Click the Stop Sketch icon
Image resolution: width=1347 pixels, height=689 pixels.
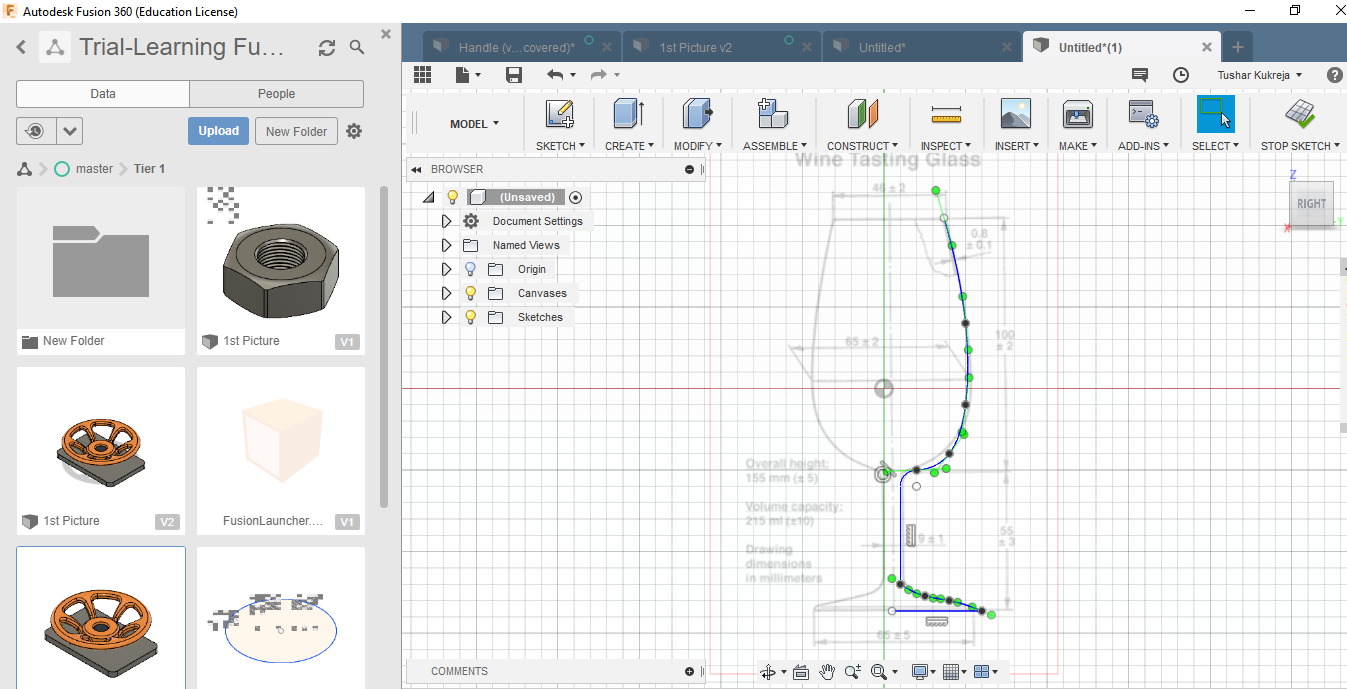tap(1300, 114)
